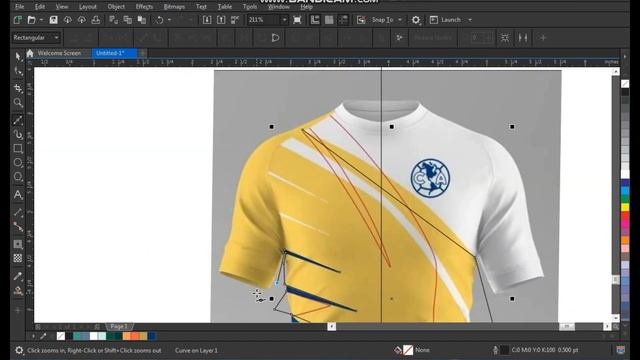640x360 pixels.
Task: Toggle the Snap off icon
Action: [x=361, y=20]
